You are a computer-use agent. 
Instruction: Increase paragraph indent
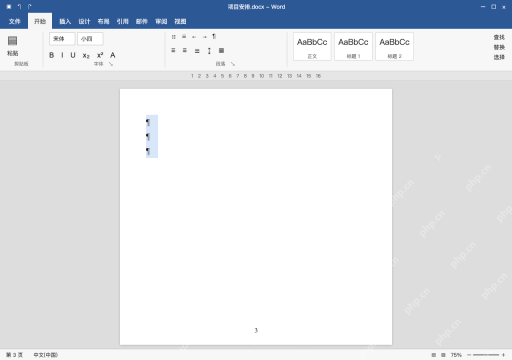point(204,37)
